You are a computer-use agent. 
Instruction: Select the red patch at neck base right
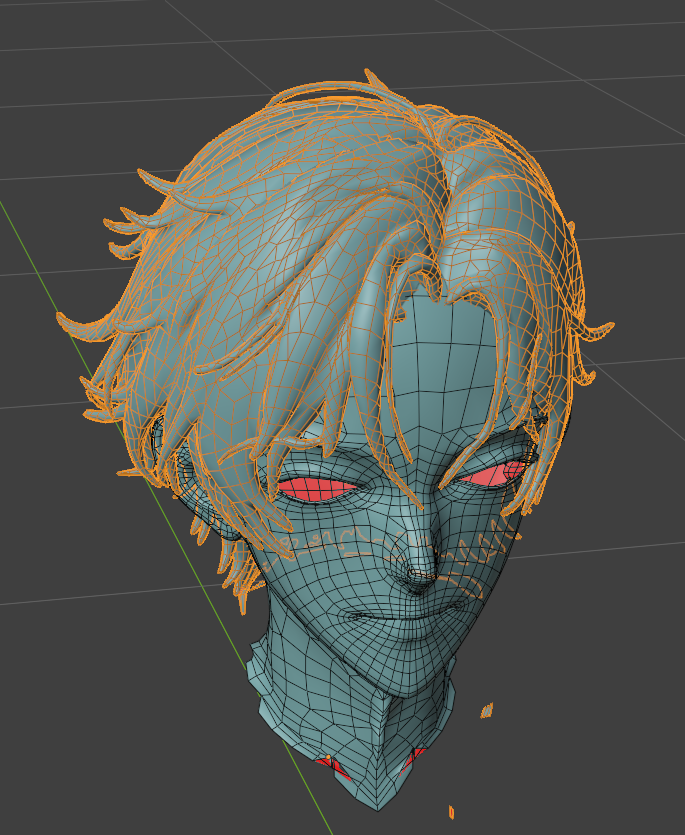(x=414, y=756)
